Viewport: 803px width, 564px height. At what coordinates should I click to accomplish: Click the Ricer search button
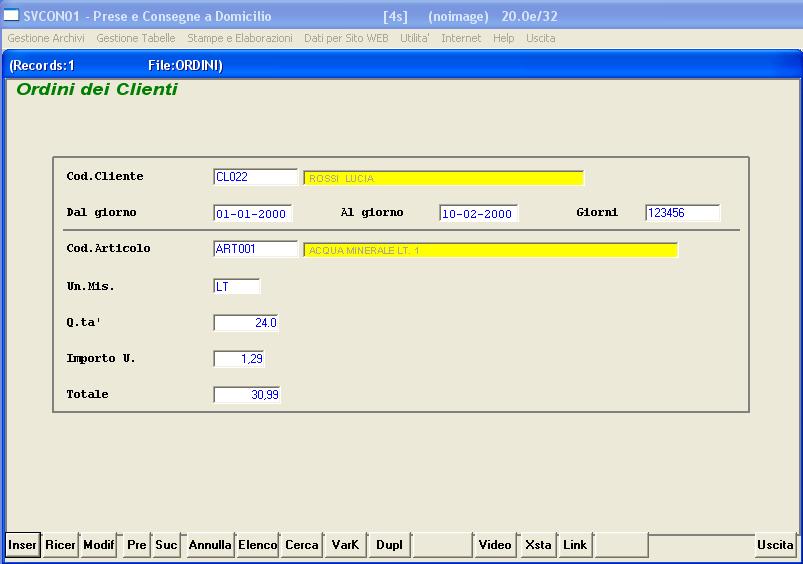coord(60,545)
